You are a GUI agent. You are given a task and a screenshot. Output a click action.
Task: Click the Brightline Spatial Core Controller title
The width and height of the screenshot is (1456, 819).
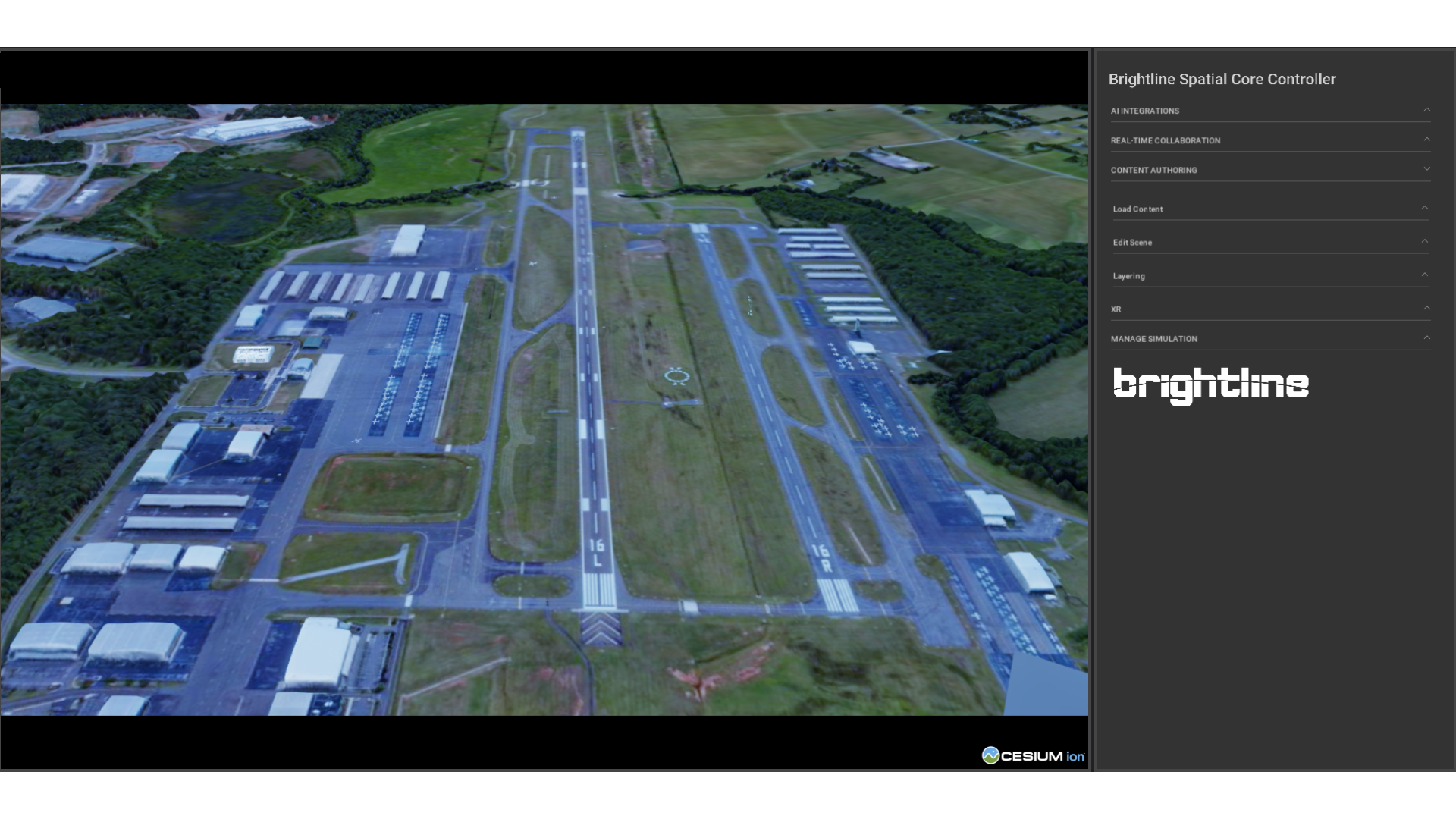pos(1221,78)
